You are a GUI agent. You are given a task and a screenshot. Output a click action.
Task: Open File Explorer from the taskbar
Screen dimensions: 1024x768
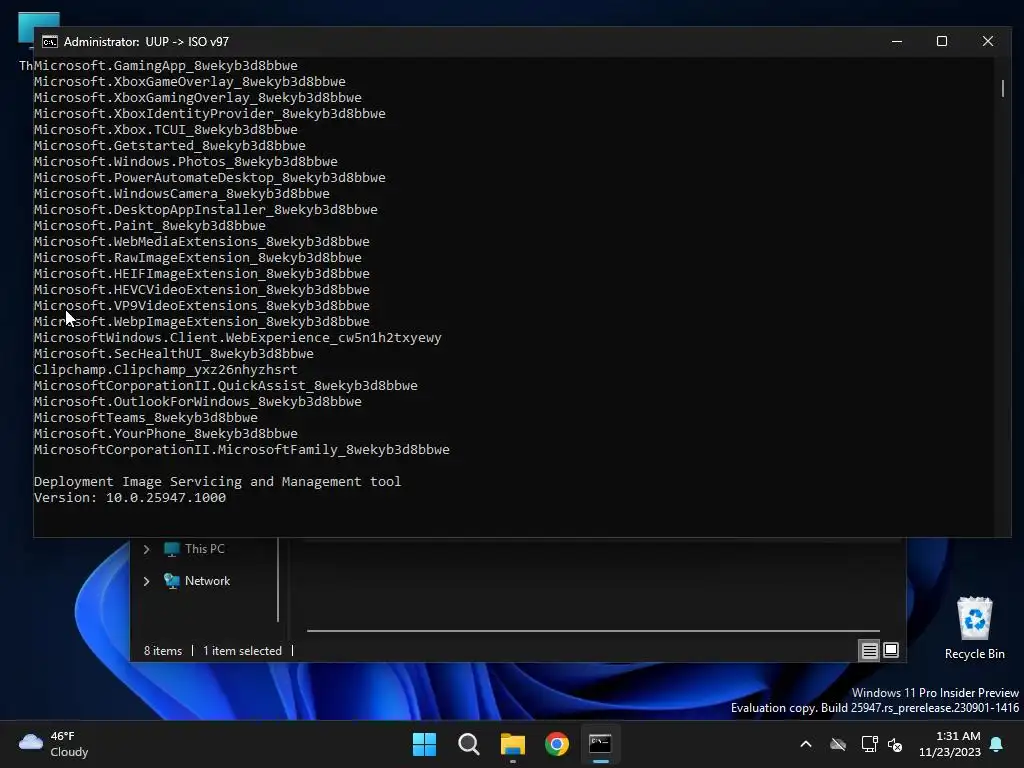(x=513, y=744)
